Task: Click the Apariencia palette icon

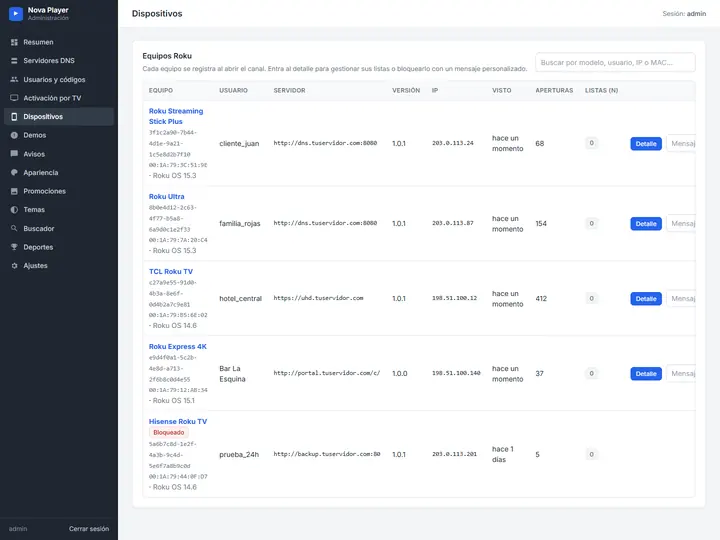Action: point(14,173)
